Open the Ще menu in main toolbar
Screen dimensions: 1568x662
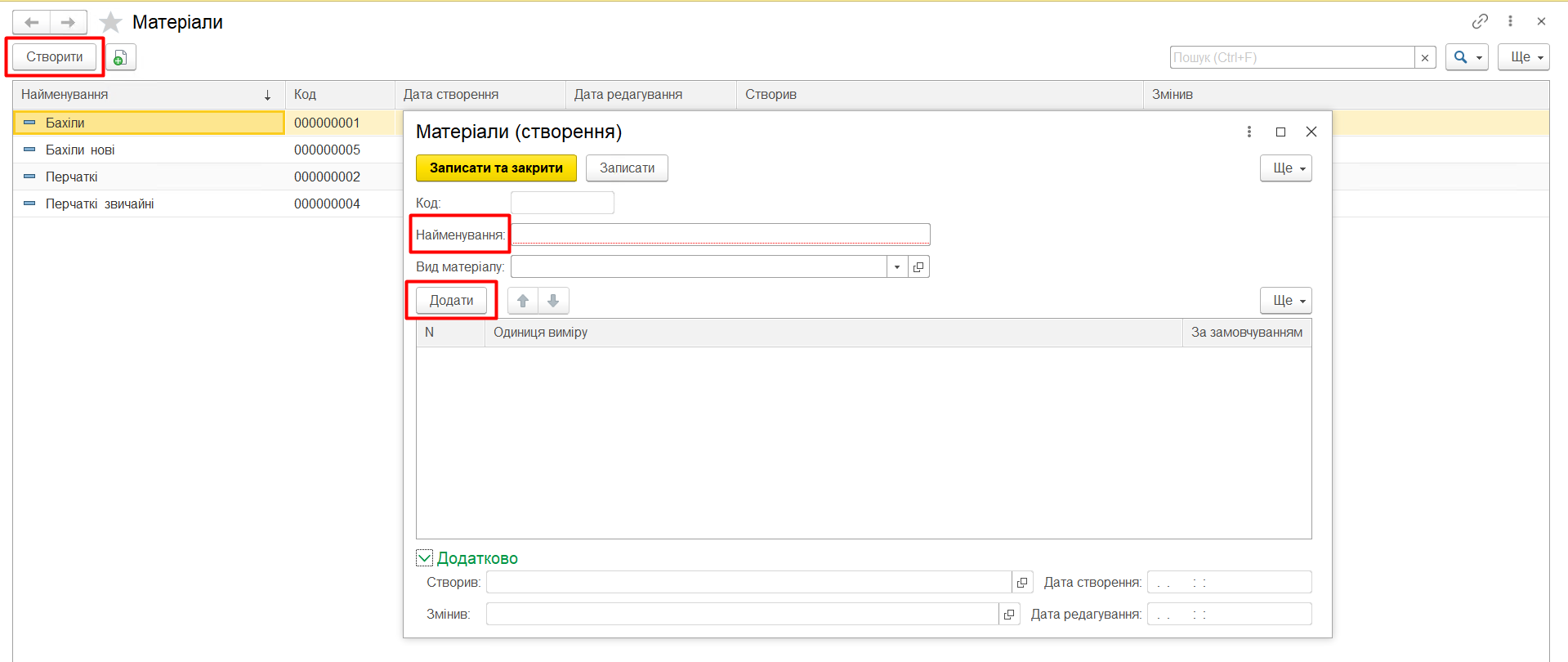tap(1523, 57)
